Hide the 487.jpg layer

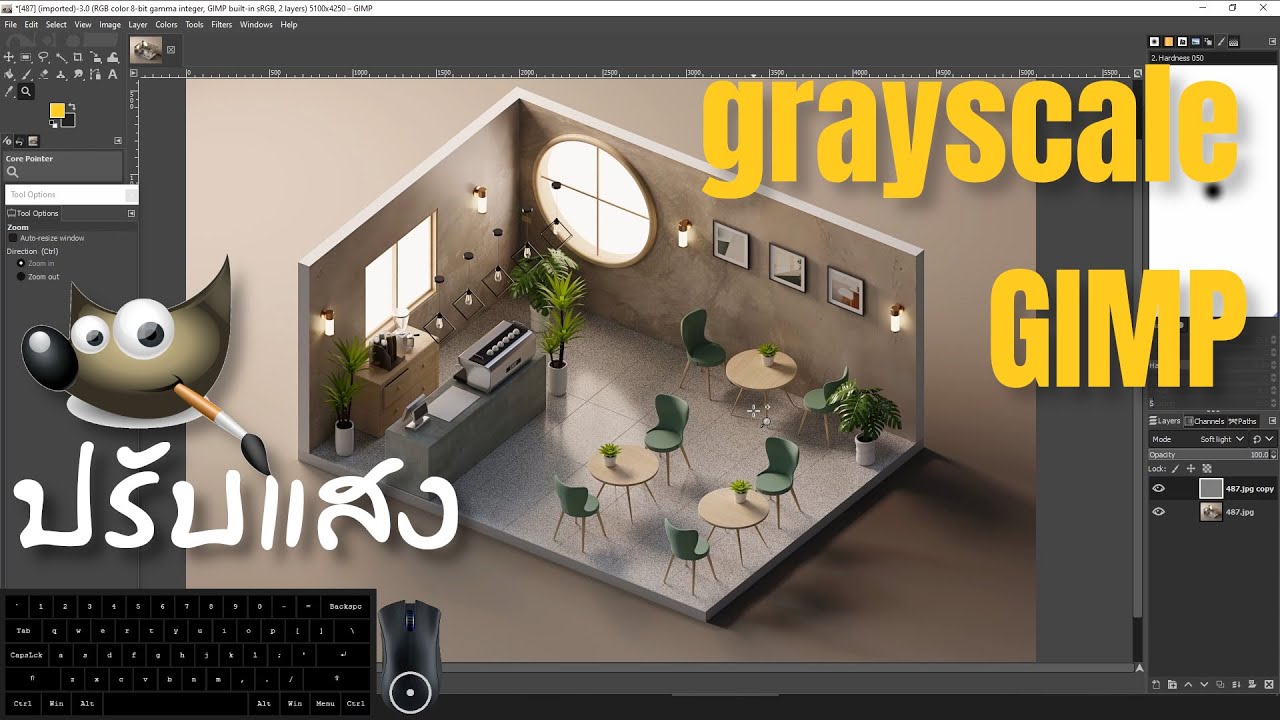pos(1158,511)
